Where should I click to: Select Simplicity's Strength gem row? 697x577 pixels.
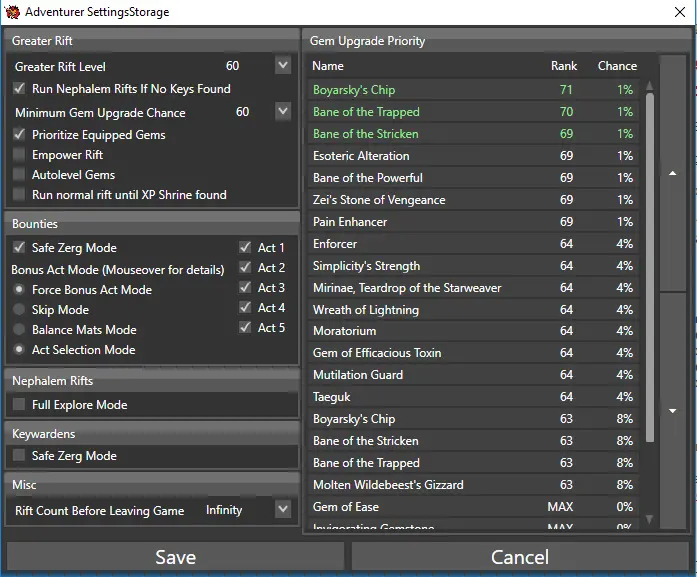coord(473,266)
